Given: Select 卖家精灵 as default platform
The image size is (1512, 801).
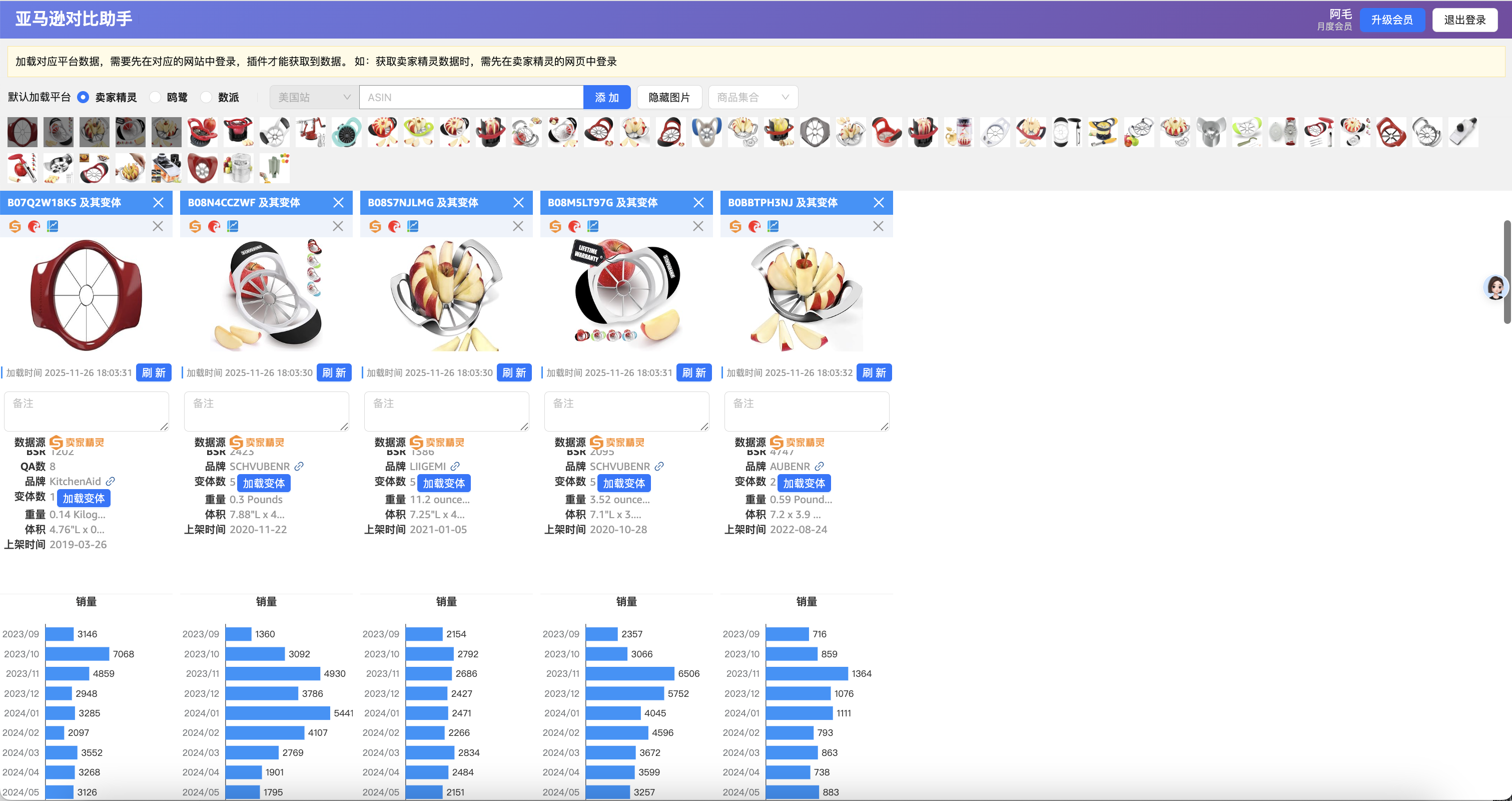Looking at the screenshot, I should 84,98.
